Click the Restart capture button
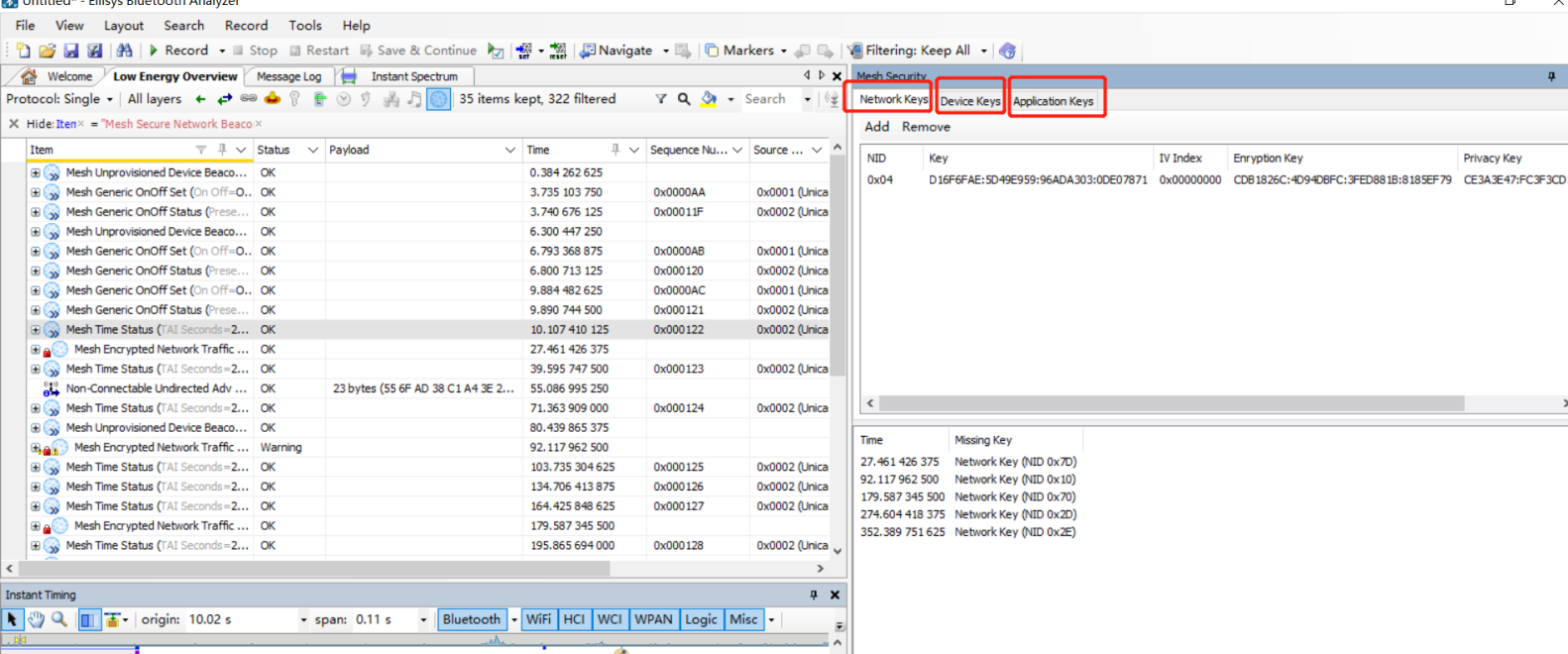Image resolution: width=1568 pixels, height=654 pixels. point(319,51)
